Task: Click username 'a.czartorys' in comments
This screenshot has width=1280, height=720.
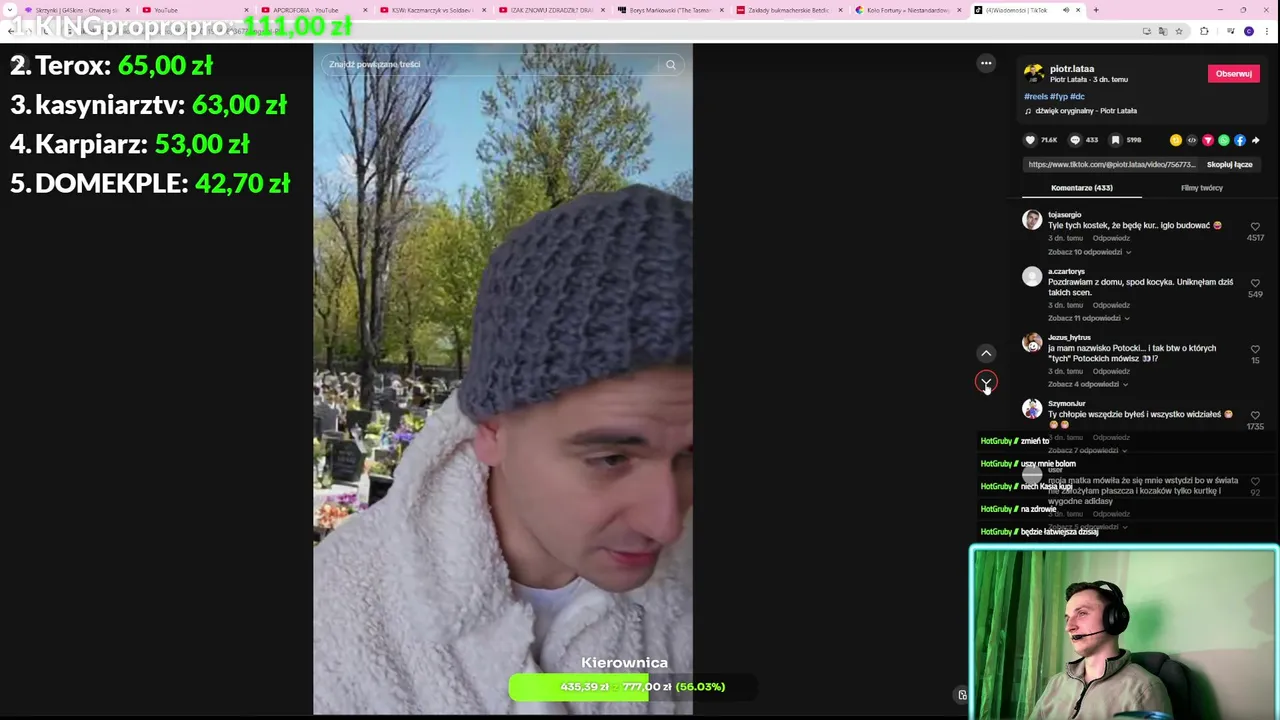Action: tap(1065, 271)
